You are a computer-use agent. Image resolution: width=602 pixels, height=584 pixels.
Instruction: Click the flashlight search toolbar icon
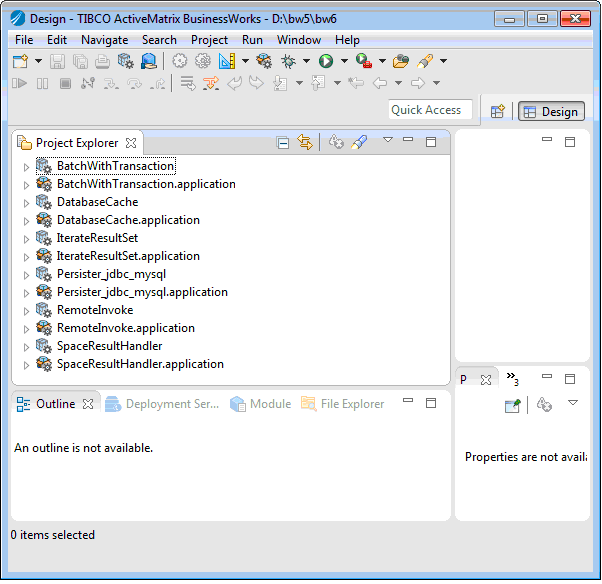click(425, 61)
